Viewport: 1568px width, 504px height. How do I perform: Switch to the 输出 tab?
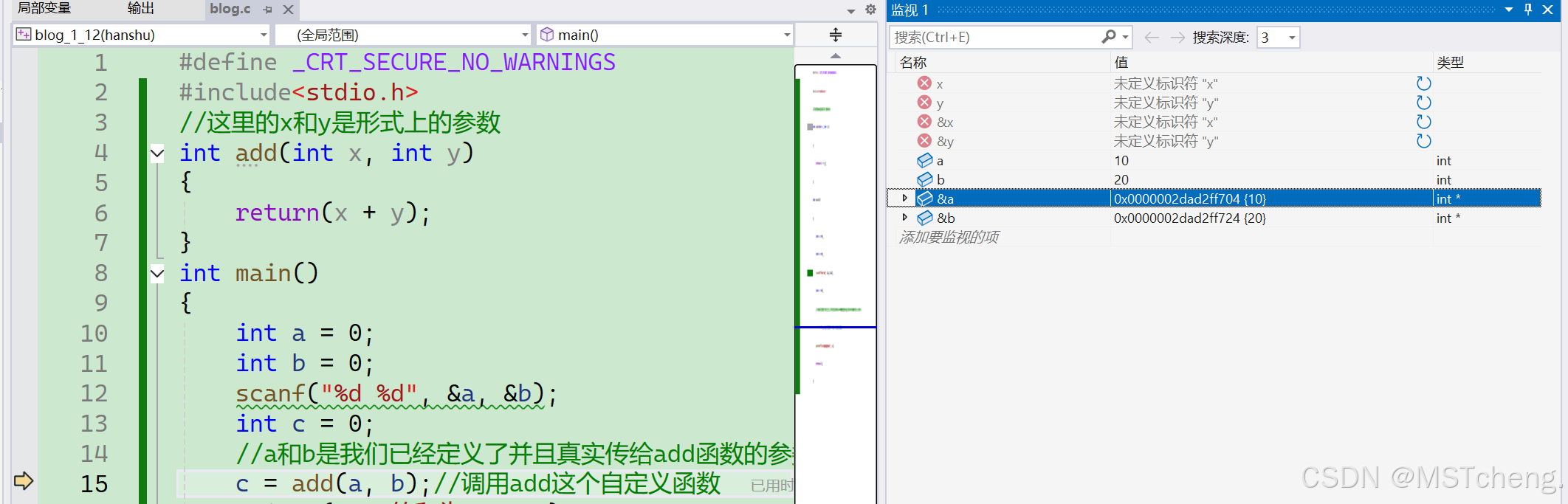pyautogui.click(x=140, y=8)
